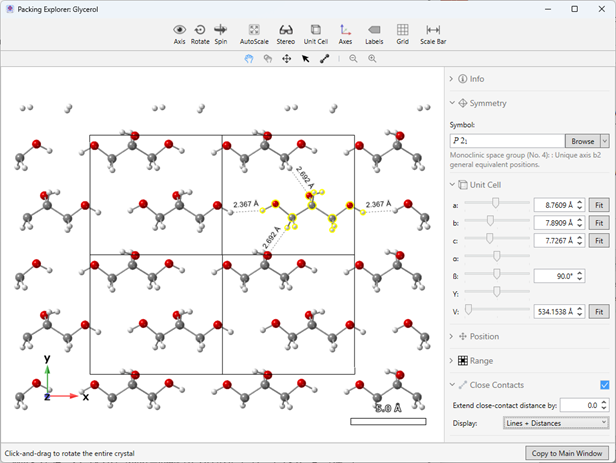
Task: Click Fit button for cell parameter a
Action: [597, 203]
